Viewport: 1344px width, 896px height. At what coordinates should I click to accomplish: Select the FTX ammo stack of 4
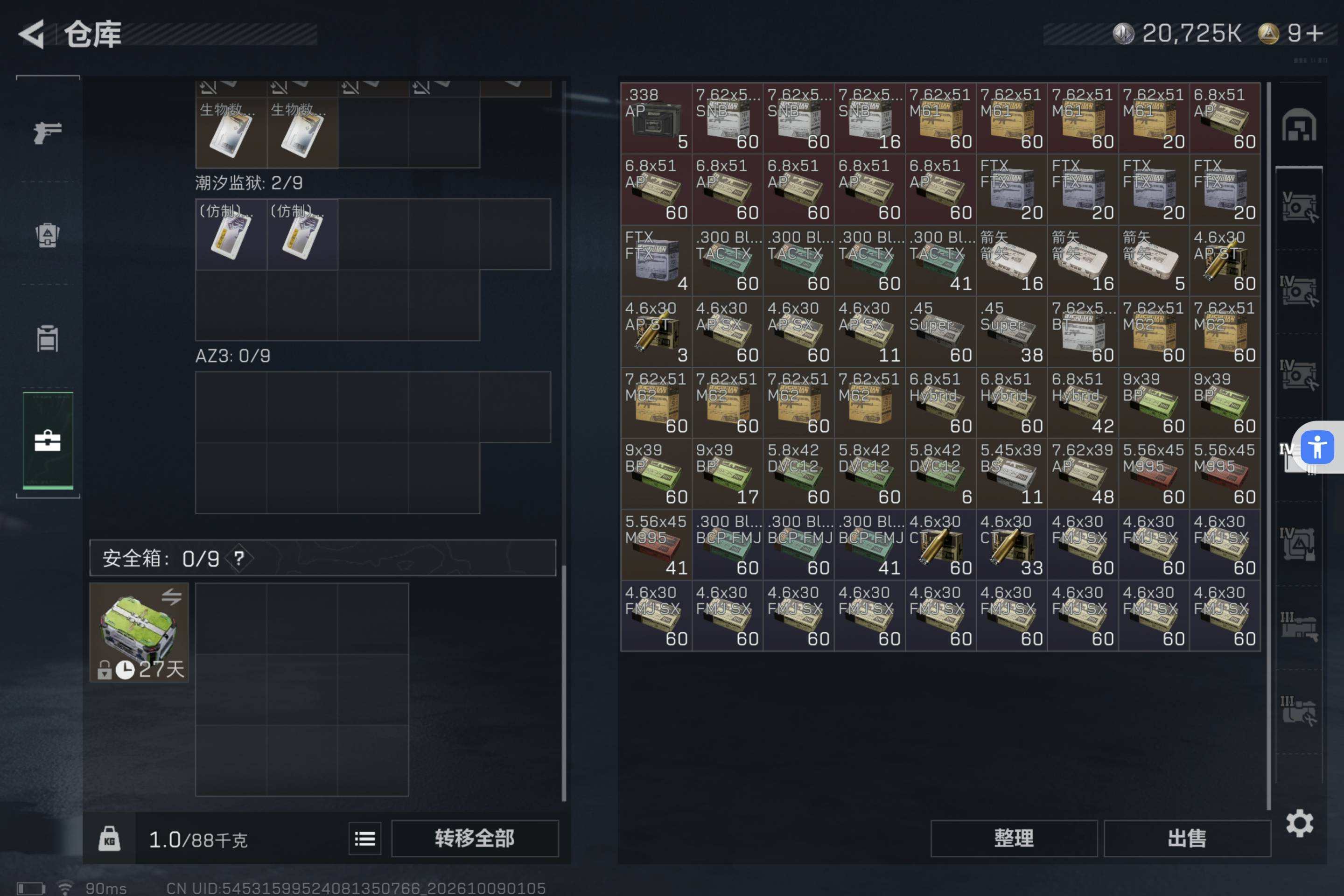click(x=656, y=260)
